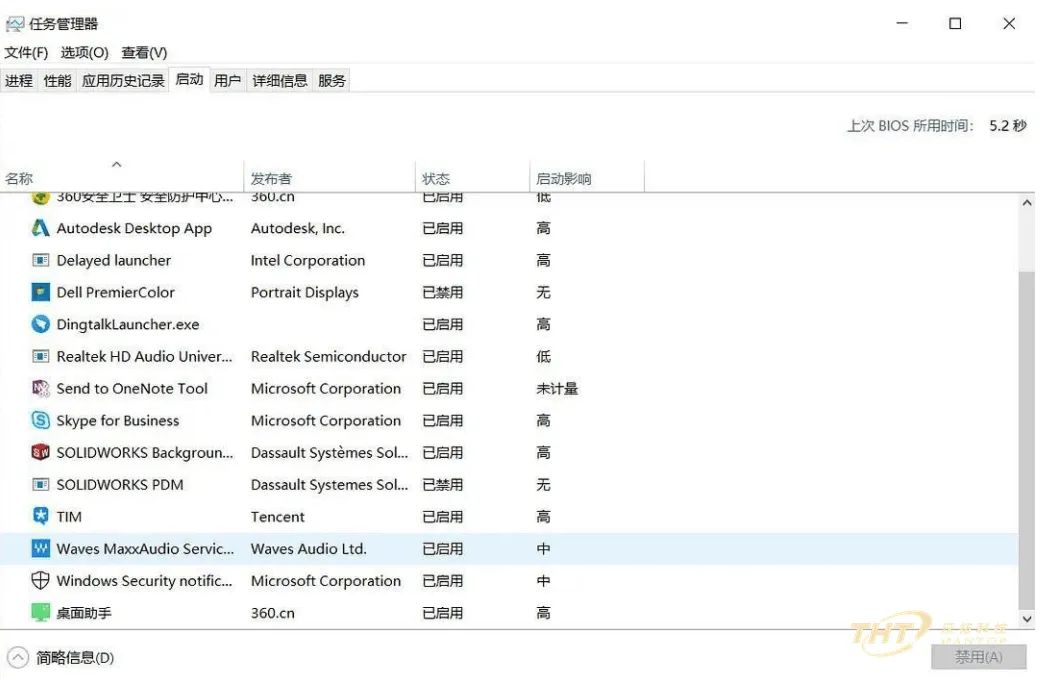Screen dimensions: 1041x679
Task: Switch to the 性能 tab
Action: 56,80
